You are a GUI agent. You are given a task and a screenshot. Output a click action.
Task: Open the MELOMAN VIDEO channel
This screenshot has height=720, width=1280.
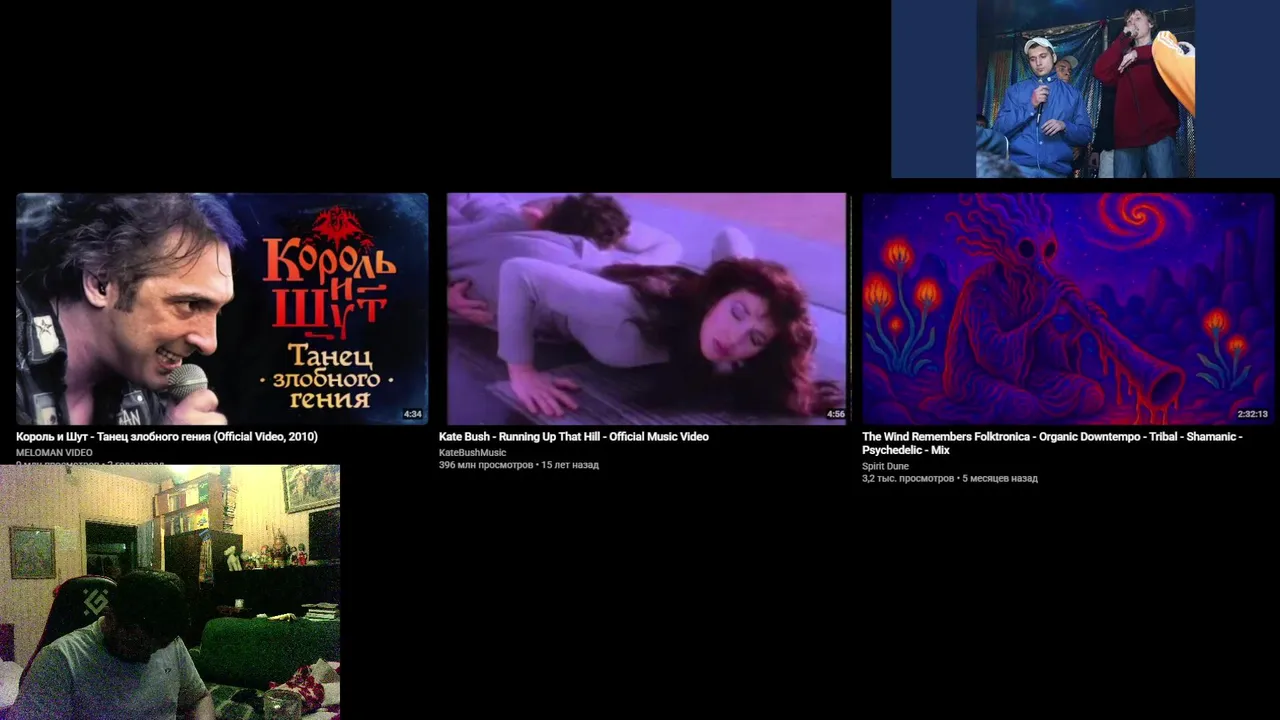54,453
